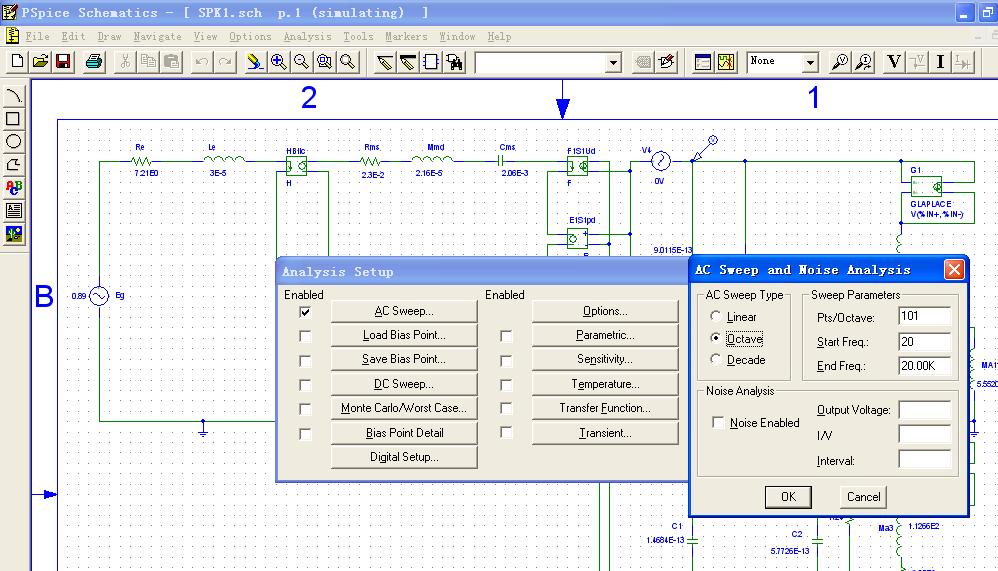Click the Insert Picture tool
The image size is (998, 571).
13,234
